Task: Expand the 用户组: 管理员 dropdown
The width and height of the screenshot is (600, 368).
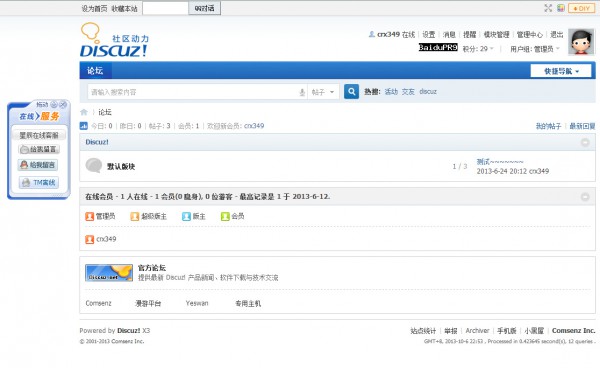Action: click(535, 49)
